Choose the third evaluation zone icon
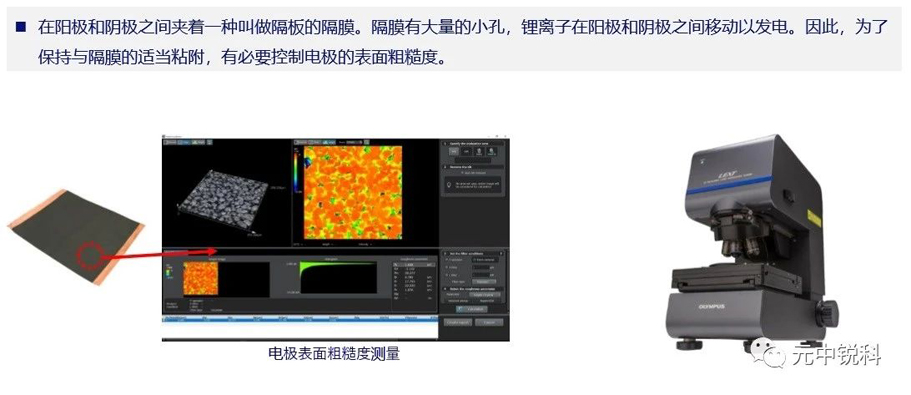The width and height of the screenshot is (911, 395). (479, 151)
